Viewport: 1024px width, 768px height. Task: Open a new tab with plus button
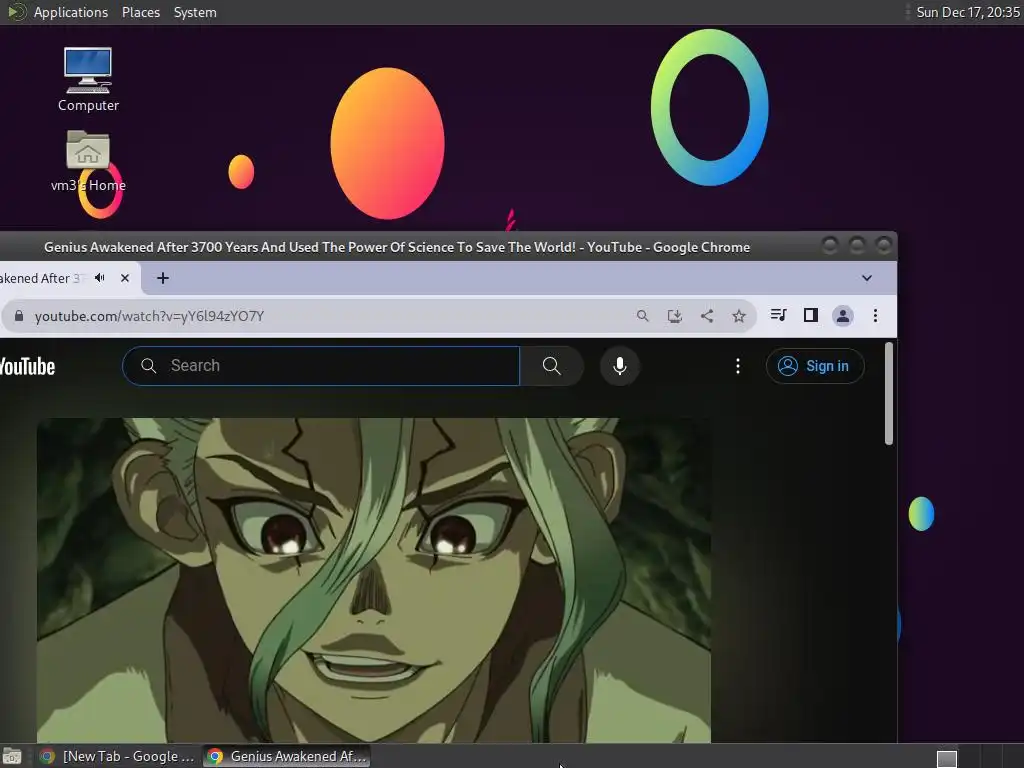click(x=163, y=278)
